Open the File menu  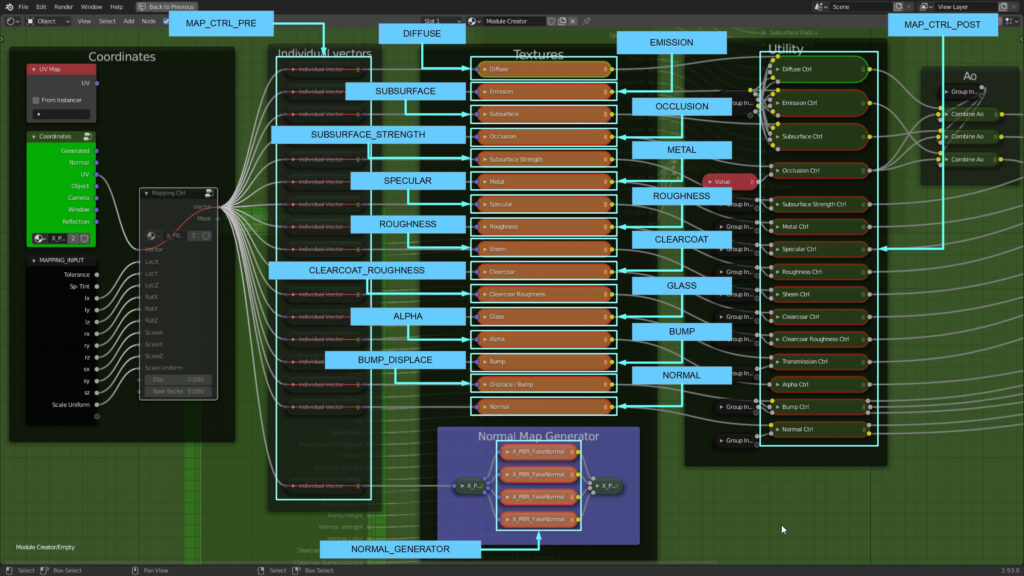[24, 7]
